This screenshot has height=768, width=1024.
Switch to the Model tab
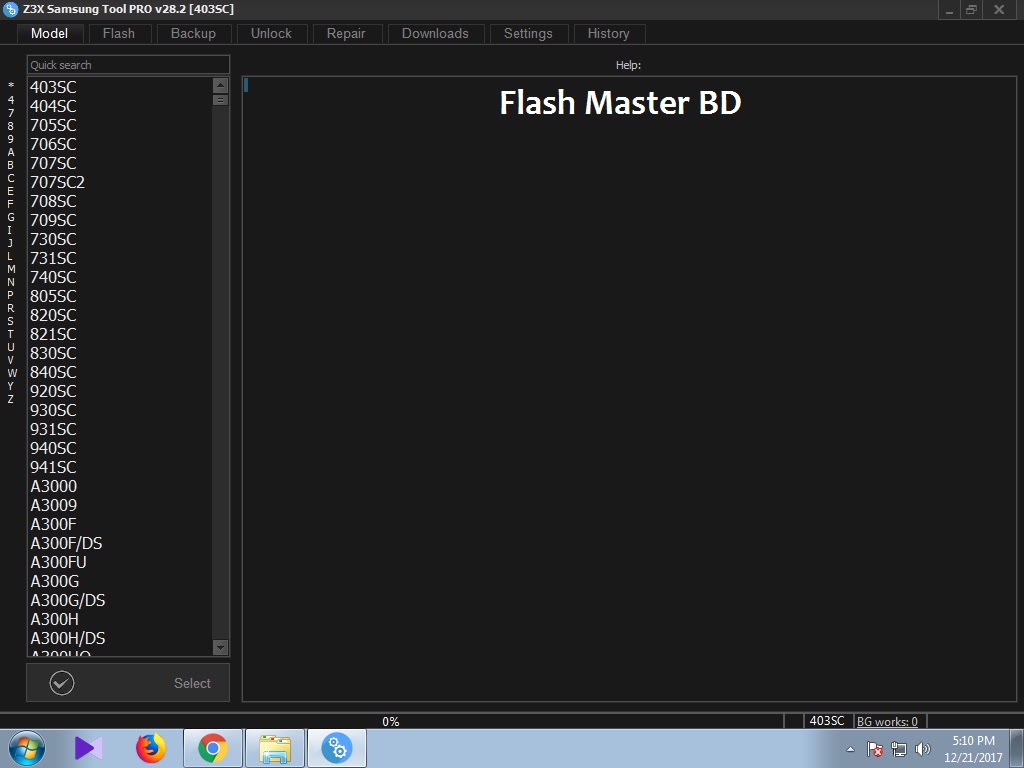(x=50, y=33)
